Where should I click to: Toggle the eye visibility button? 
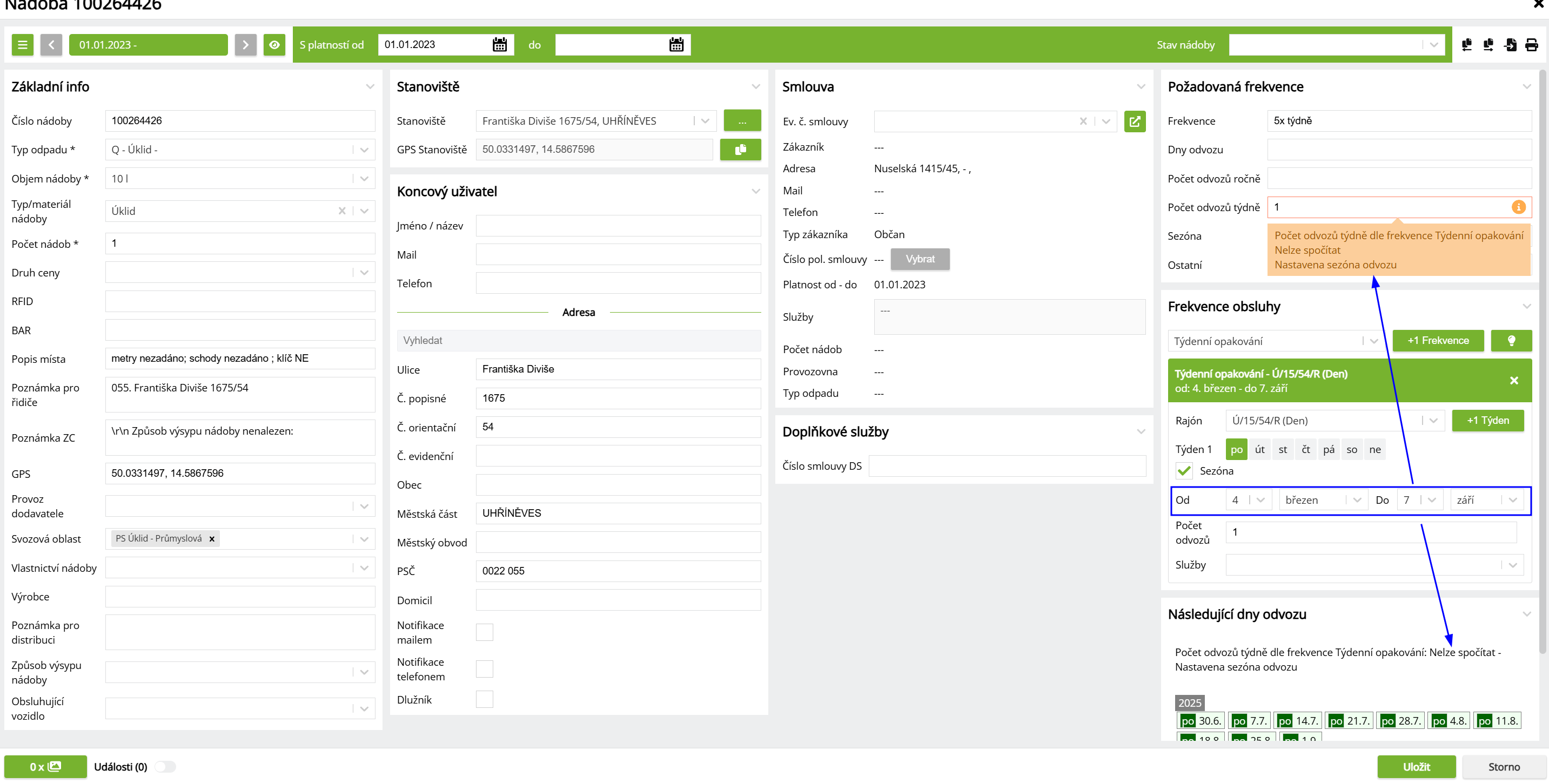274,44
